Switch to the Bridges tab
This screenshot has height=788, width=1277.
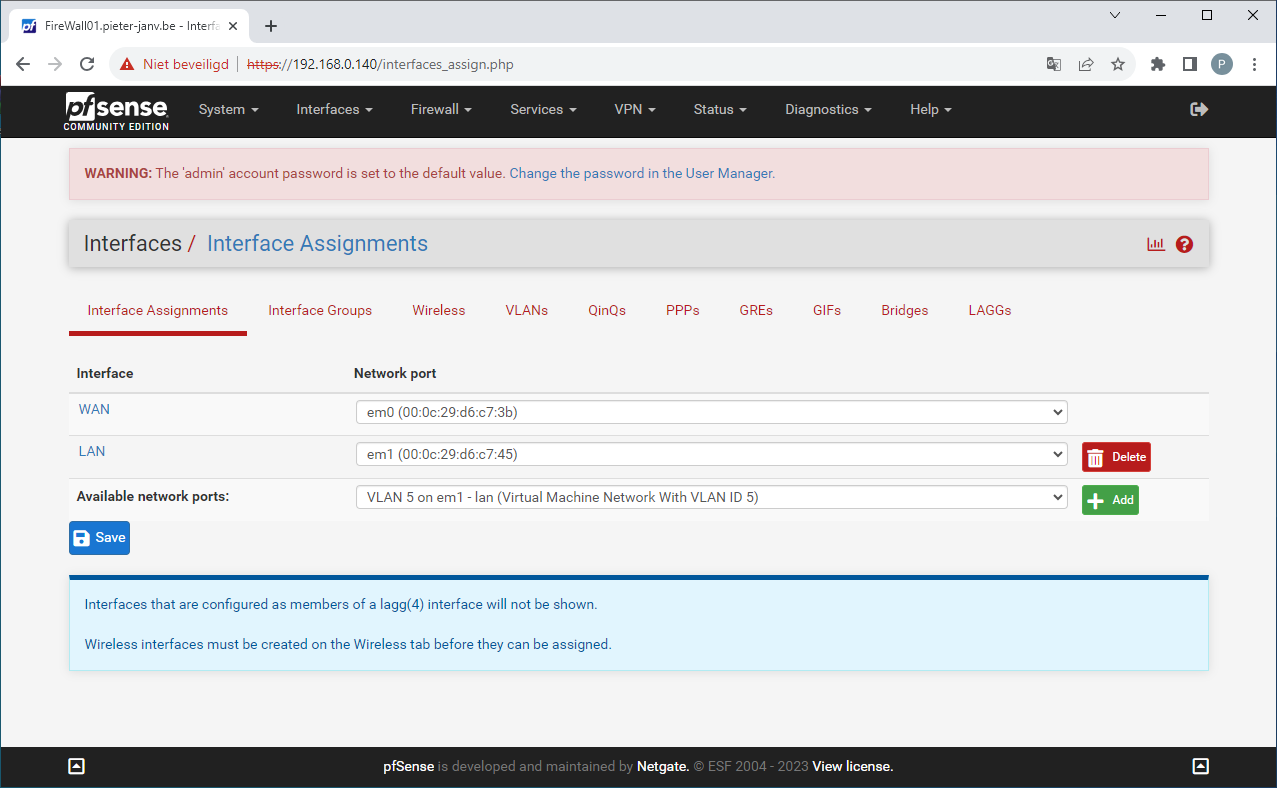point(904,310)
